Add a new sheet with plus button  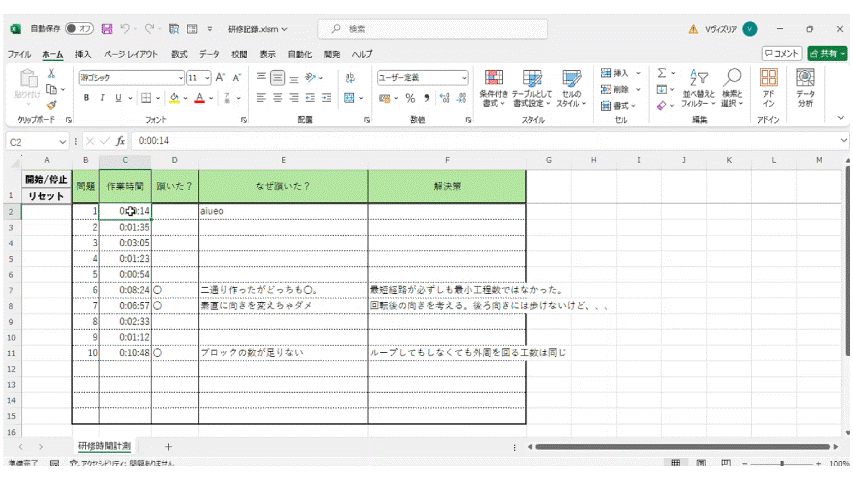pyautogui.click(x=168, y=447)
